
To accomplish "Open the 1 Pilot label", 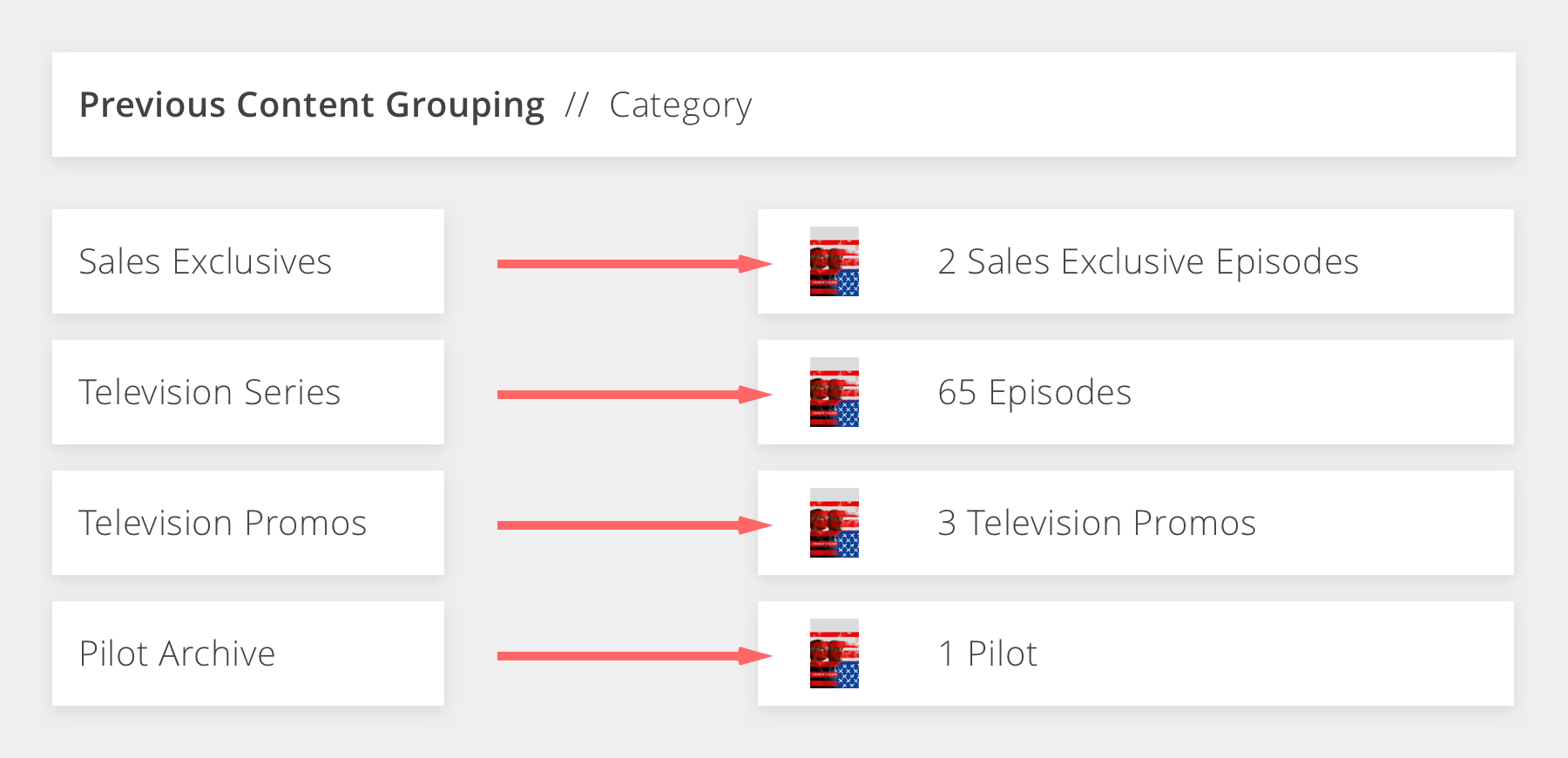I will click(x=987, y=653).
